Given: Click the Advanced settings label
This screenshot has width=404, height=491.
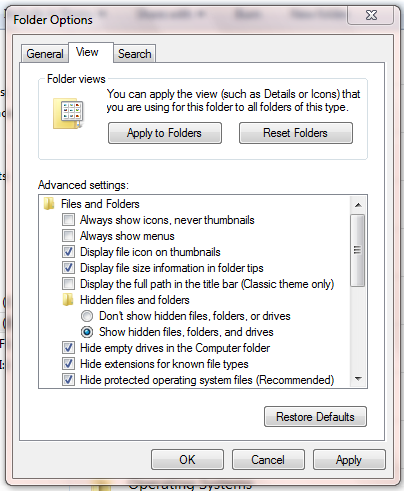Looking at the screenshot, I should [83, 185].
